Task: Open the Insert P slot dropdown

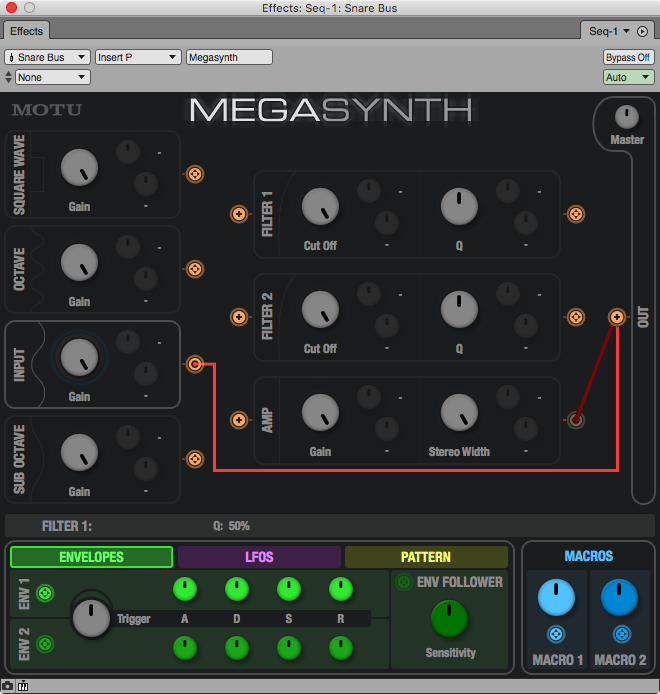Action: [138, 57]
